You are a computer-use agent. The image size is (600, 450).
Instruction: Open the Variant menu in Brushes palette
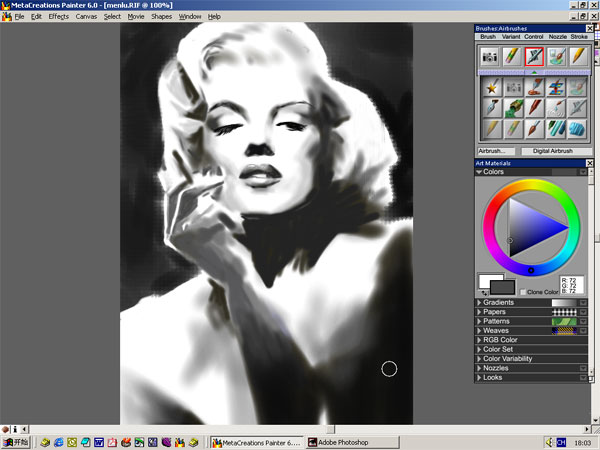pyautogui.click(x=511, y=37)
